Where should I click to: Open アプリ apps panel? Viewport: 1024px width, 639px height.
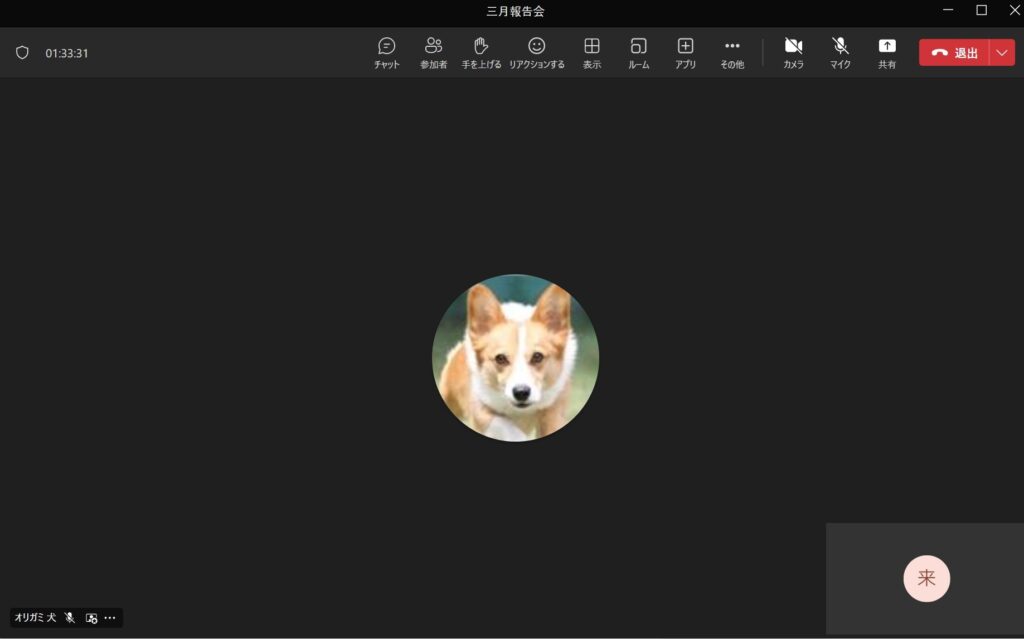point(685,52)
